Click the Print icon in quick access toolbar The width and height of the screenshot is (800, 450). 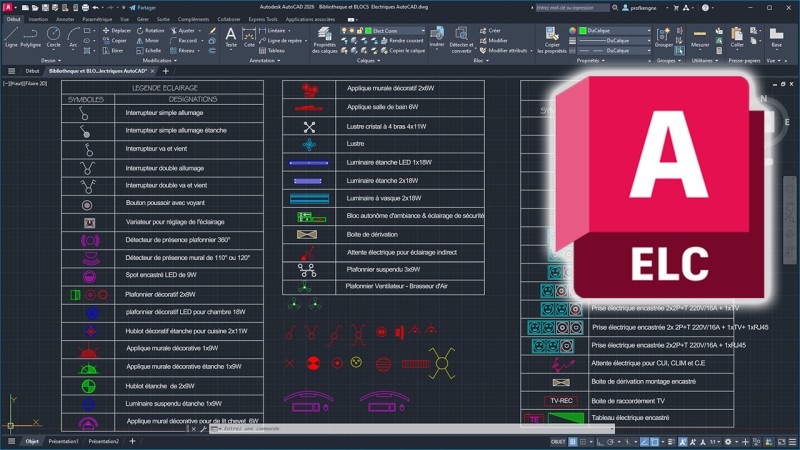click(x=85, y=8)
